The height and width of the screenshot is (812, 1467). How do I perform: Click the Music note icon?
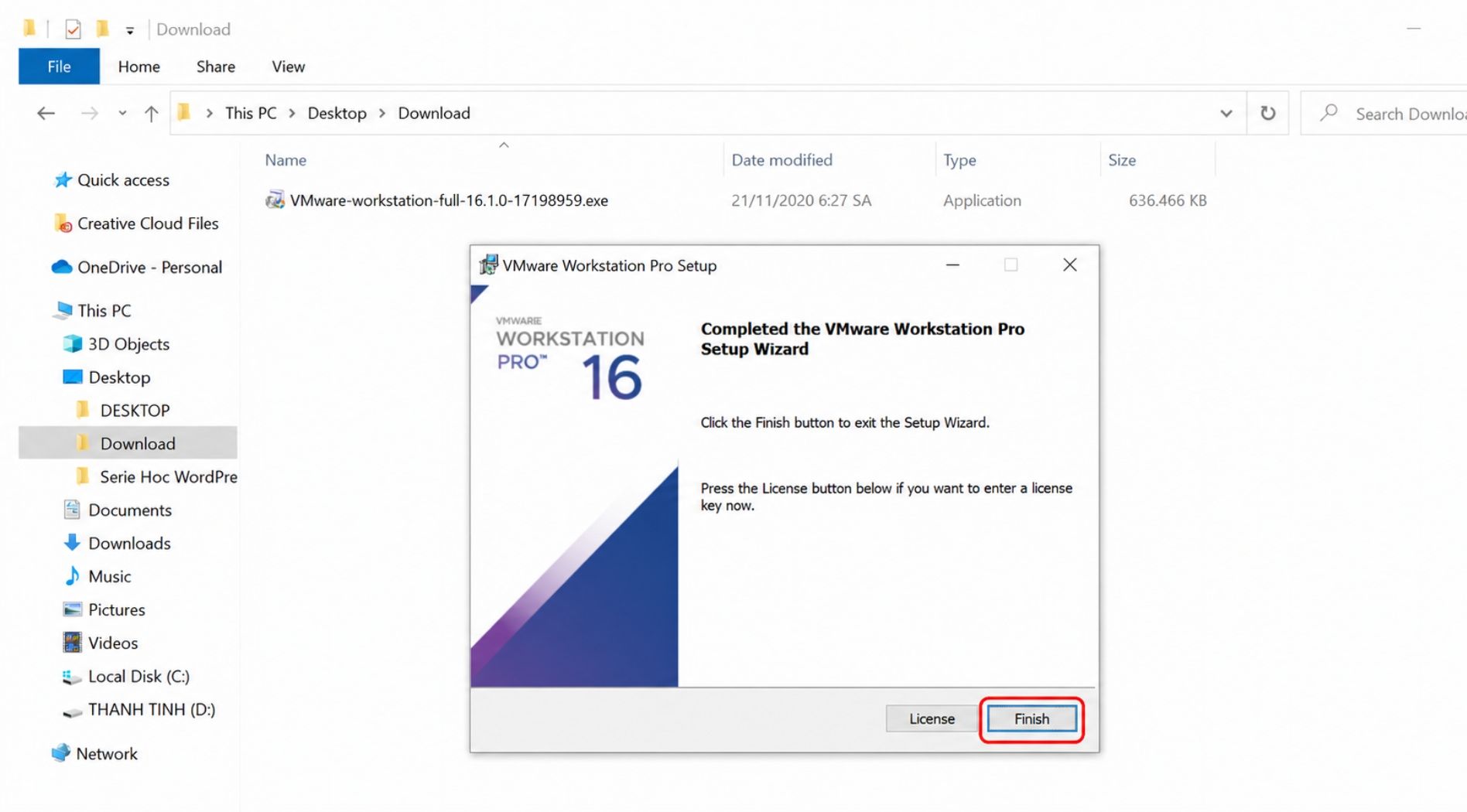pos(72,576)
